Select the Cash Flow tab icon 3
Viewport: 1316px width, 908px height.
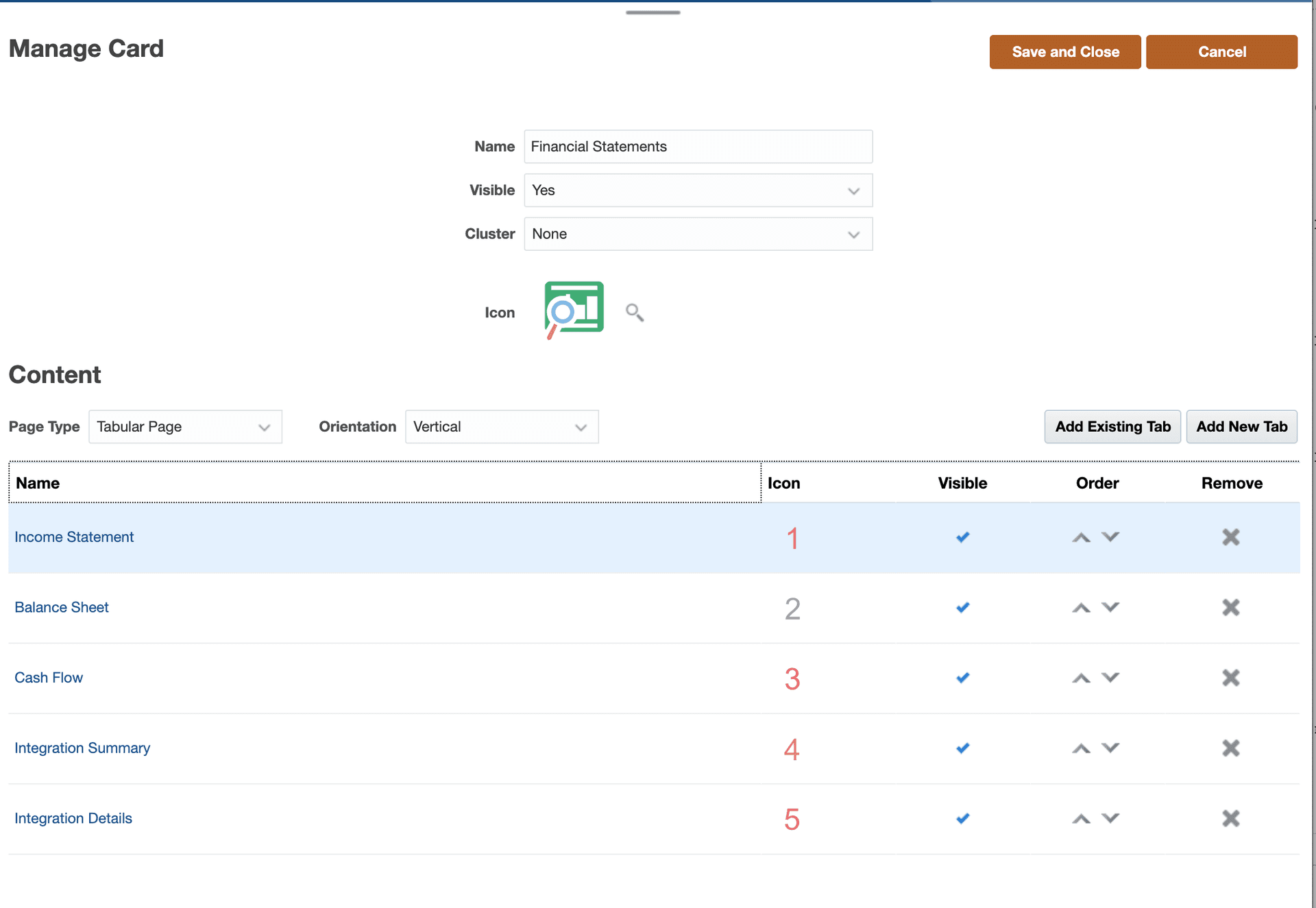click(x=792, y=679)
